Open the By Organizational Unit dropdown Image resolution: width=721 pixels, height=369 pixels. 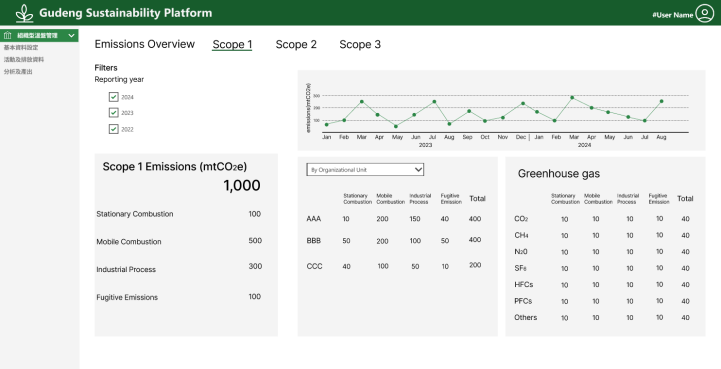pos(365,169)
